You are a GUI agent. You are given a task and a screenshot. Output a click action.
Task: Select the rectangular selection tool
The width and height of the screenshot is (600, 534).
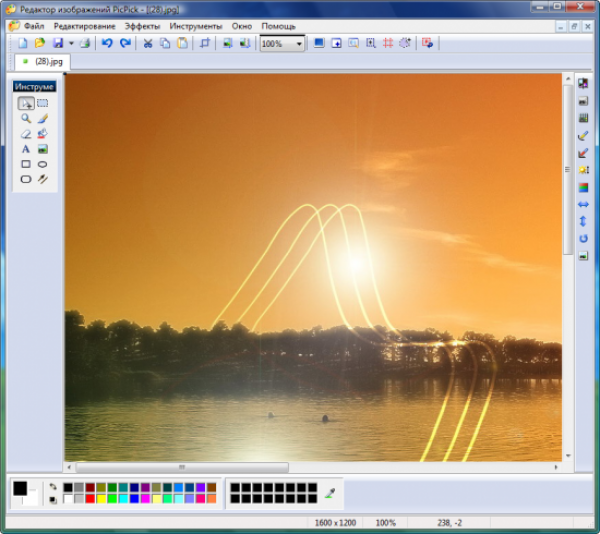coord(42,103)
